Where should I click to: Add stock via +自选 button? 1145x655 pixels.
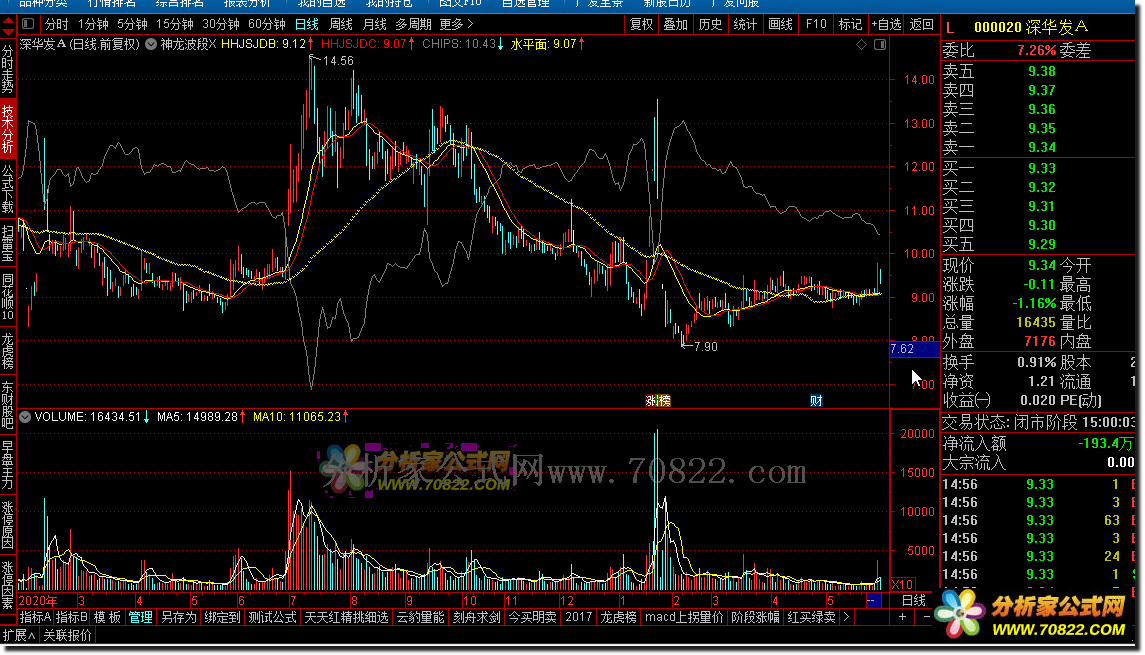click(886, 24)
